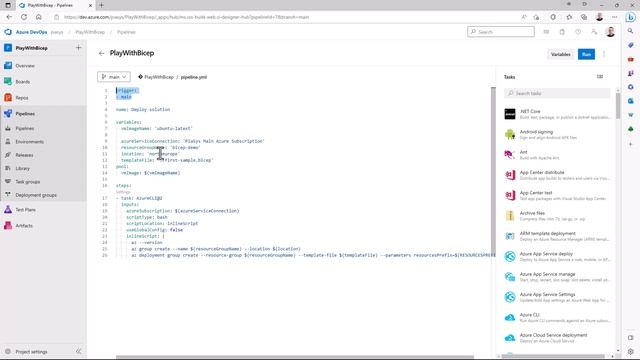Click PlayWithBicep repo in file path
The height and width of the screenshot is (360, 640).
coord(159,77)
